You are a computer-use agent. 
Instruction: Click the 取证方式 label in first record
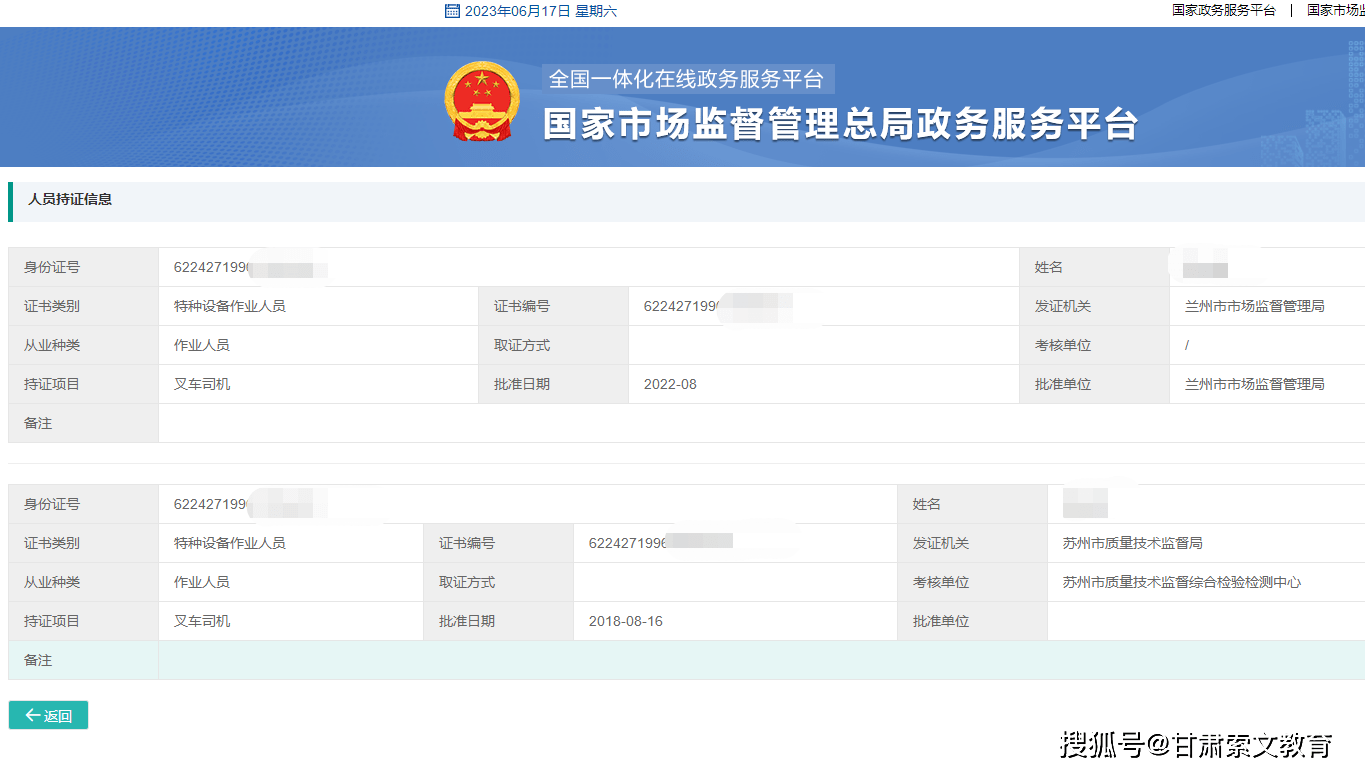522,345
